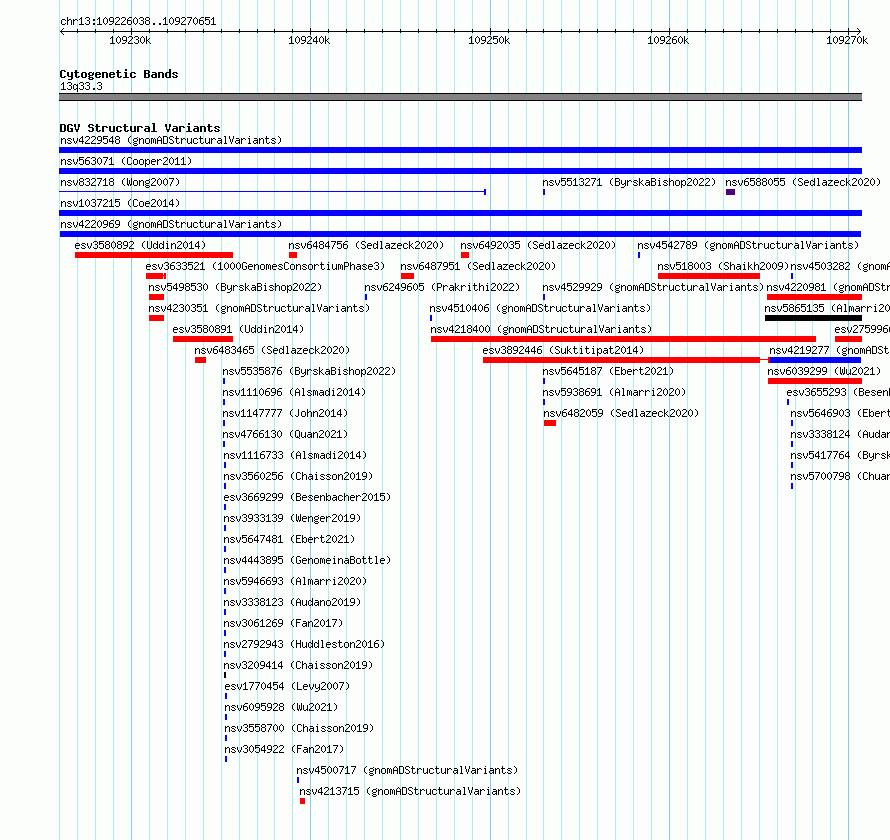Click the DGV Structural Variants track title

140,128
